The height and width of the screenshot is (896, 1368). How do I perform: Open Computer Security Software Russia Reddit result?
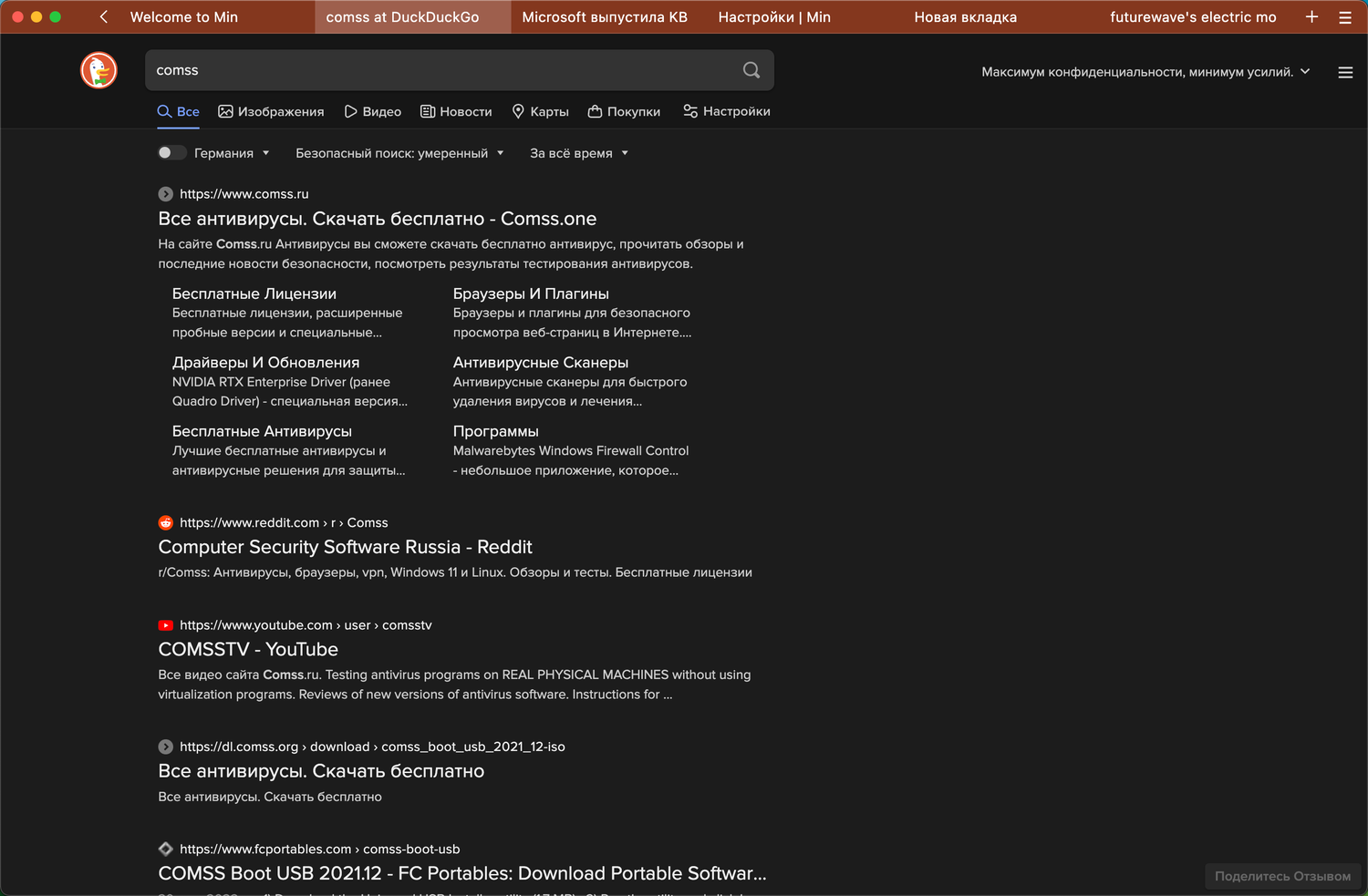coord(346,547)
